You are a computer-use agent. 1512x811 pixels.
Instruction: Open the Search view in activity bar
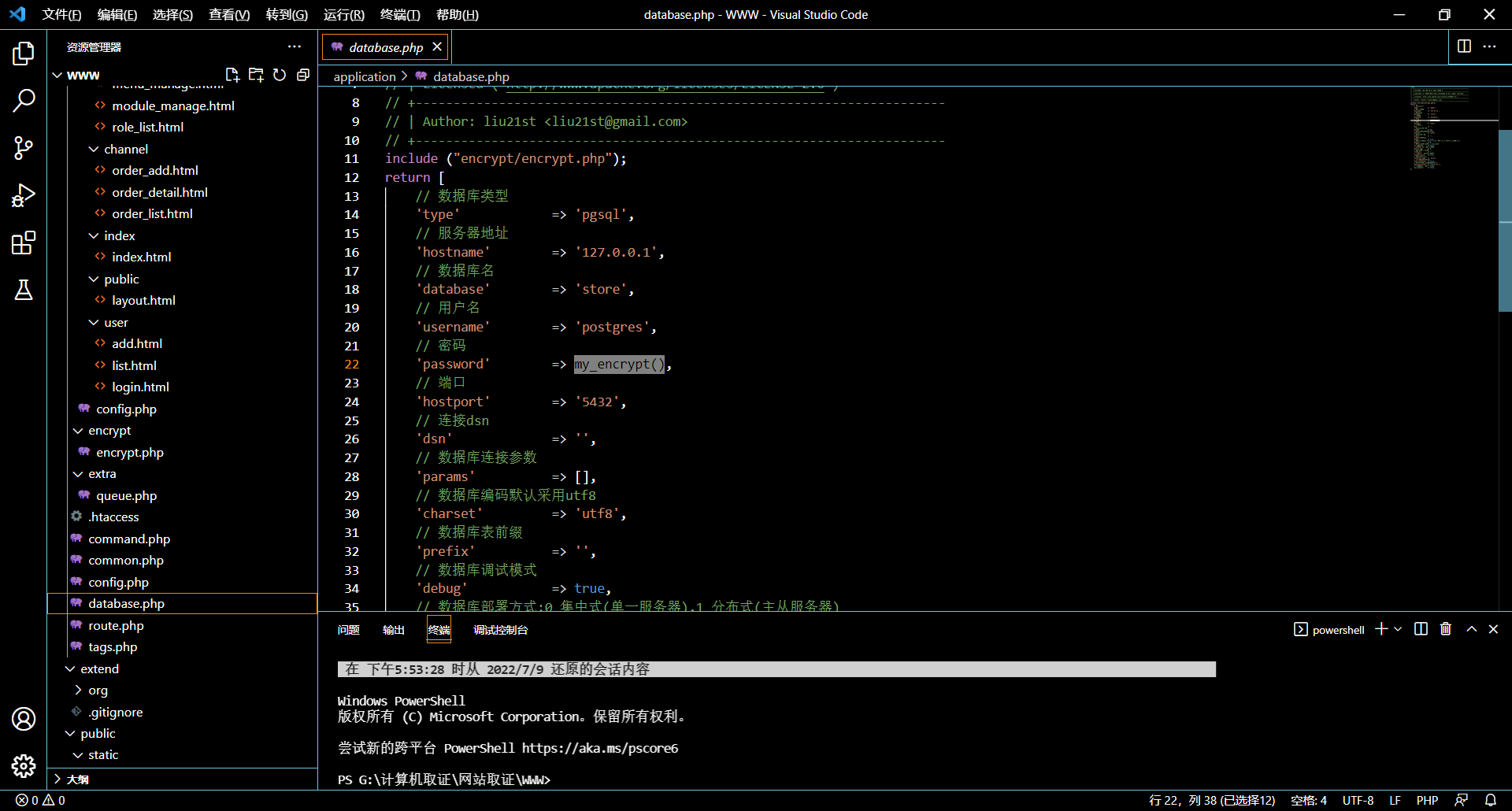[24, 101]
